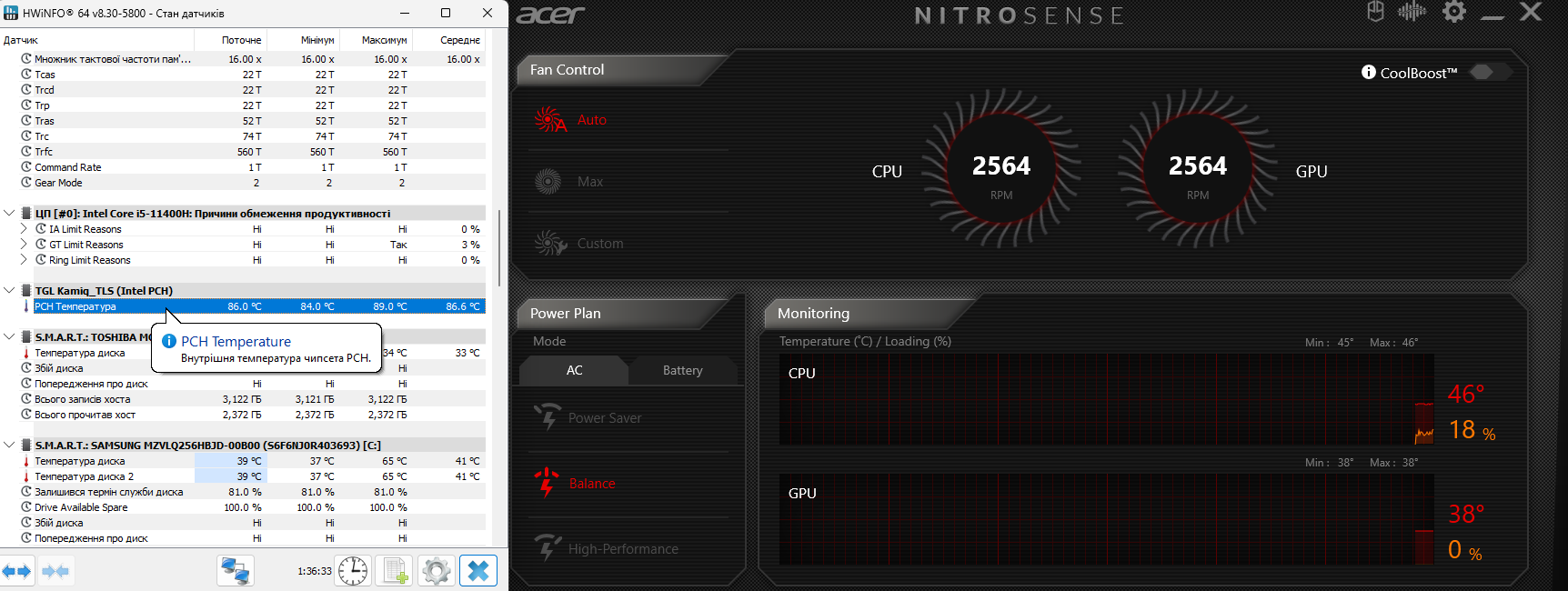1568x591 pixels.
Task: Open NitroSense settings gear icon
Action: tap(1454, 12)
